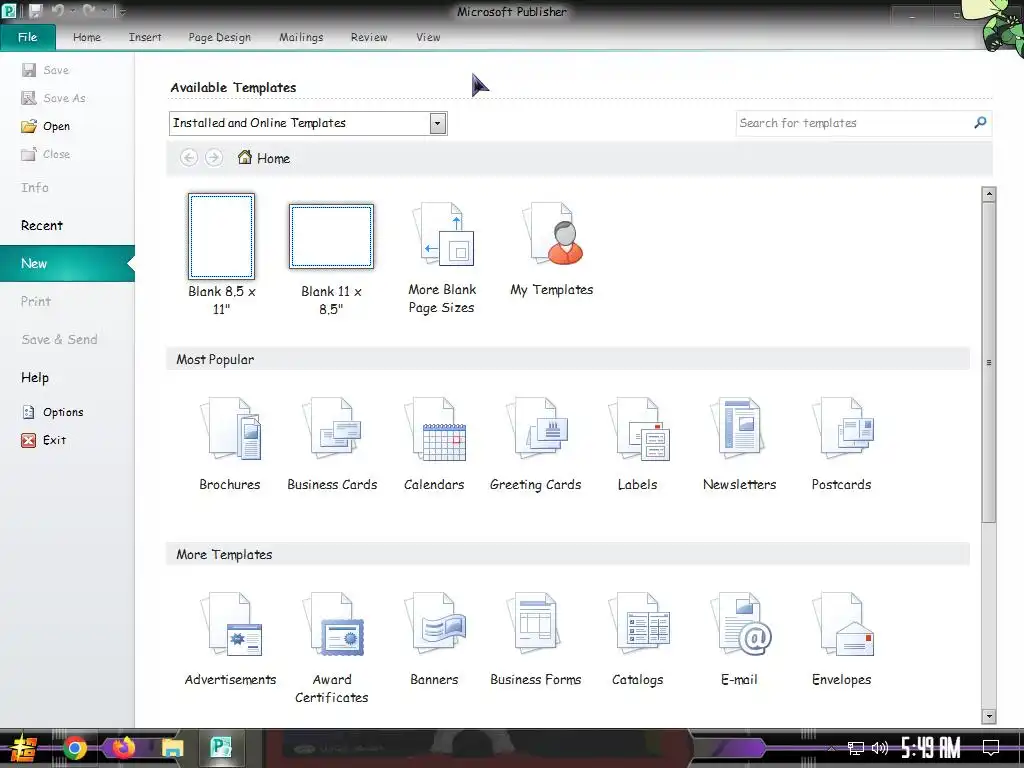The height and width of the screenshot is (768, 1024).
Task: Open the Save & Send section
Action: (x=59, y=340)
